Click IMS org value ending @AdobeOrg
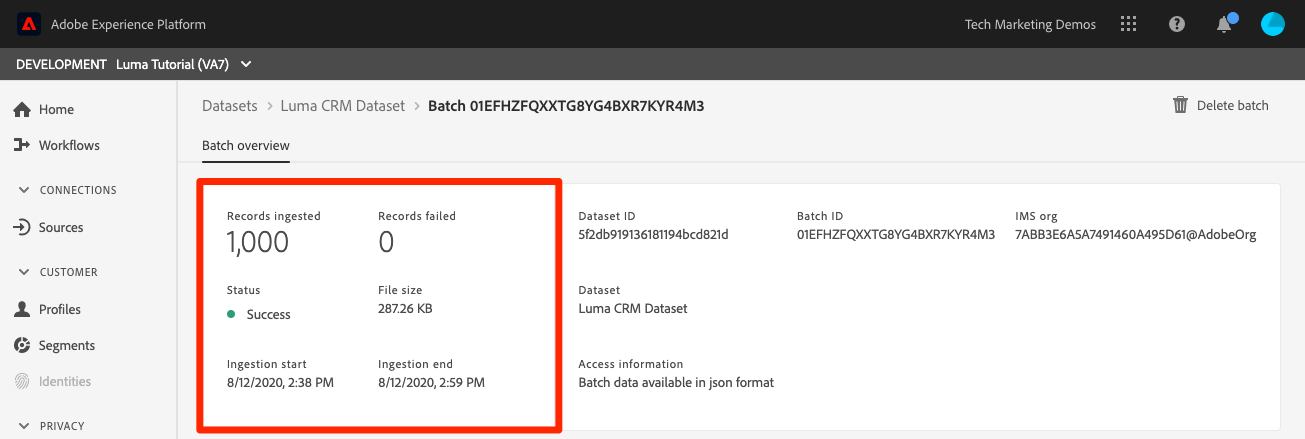1305x439 pixels. tap(1136, 235)
